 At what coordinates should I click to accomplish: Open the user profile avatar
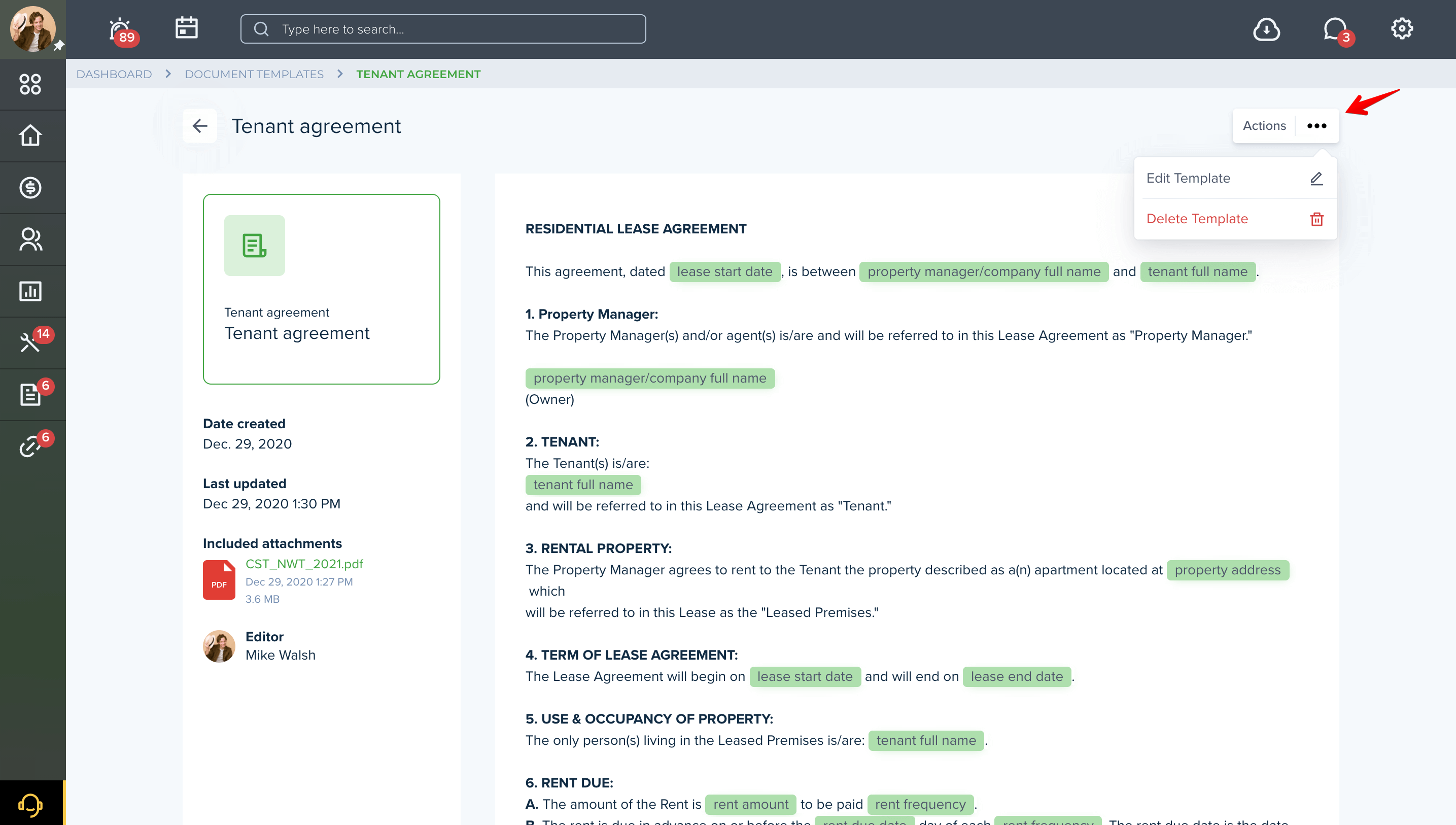(x=32, y=29)
